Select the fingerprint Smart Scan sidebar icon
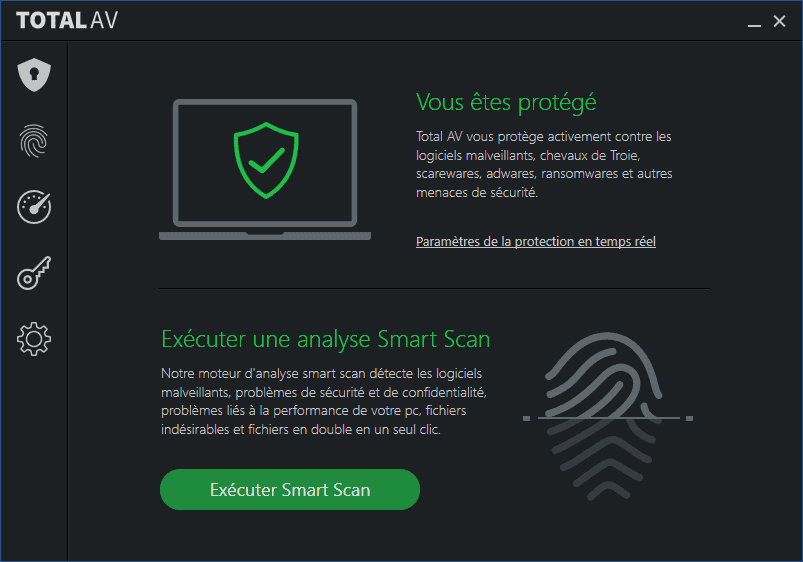Viewport: 803px width, 562px height. (x=34, y=141)
